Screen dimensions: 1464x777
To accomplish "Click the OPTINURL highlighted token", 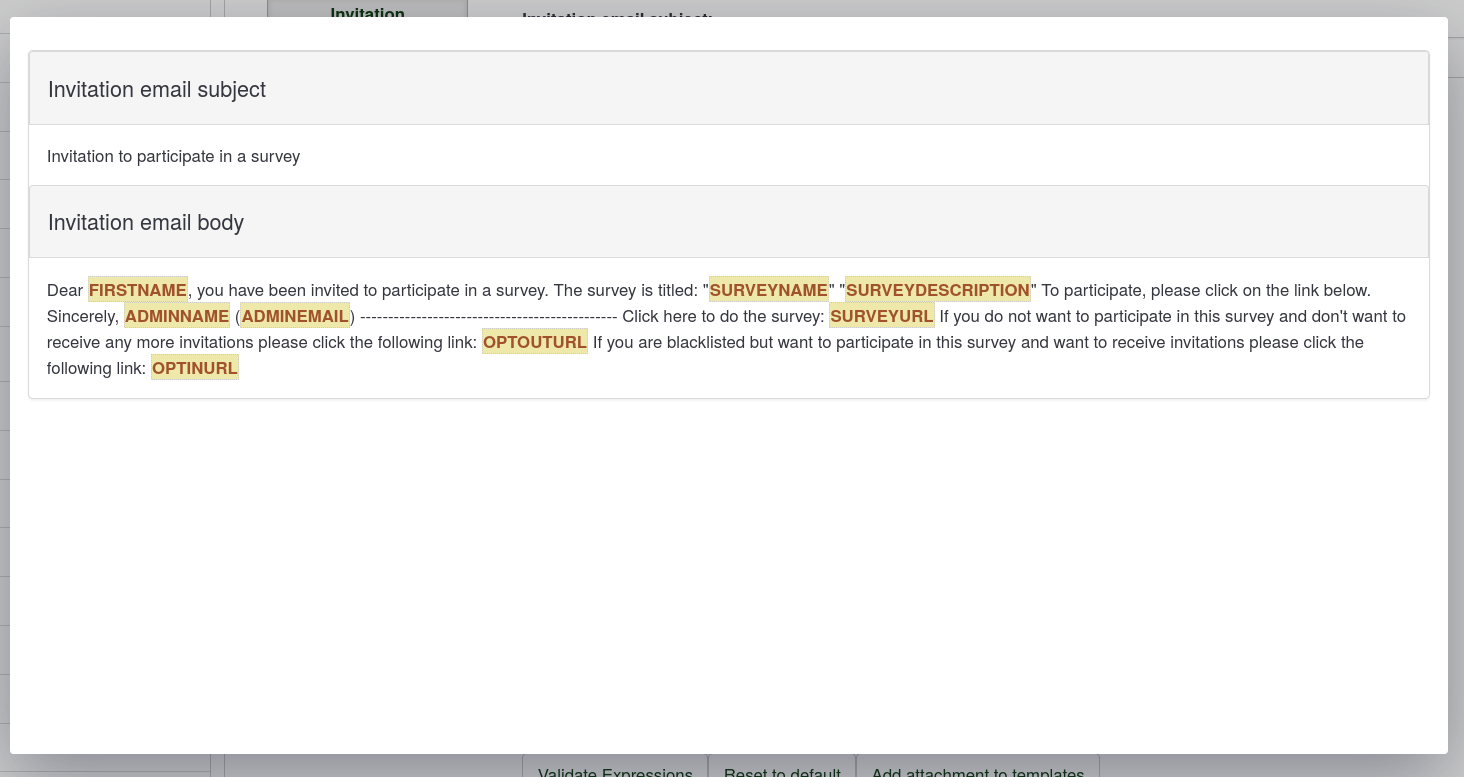I will 195,368.
